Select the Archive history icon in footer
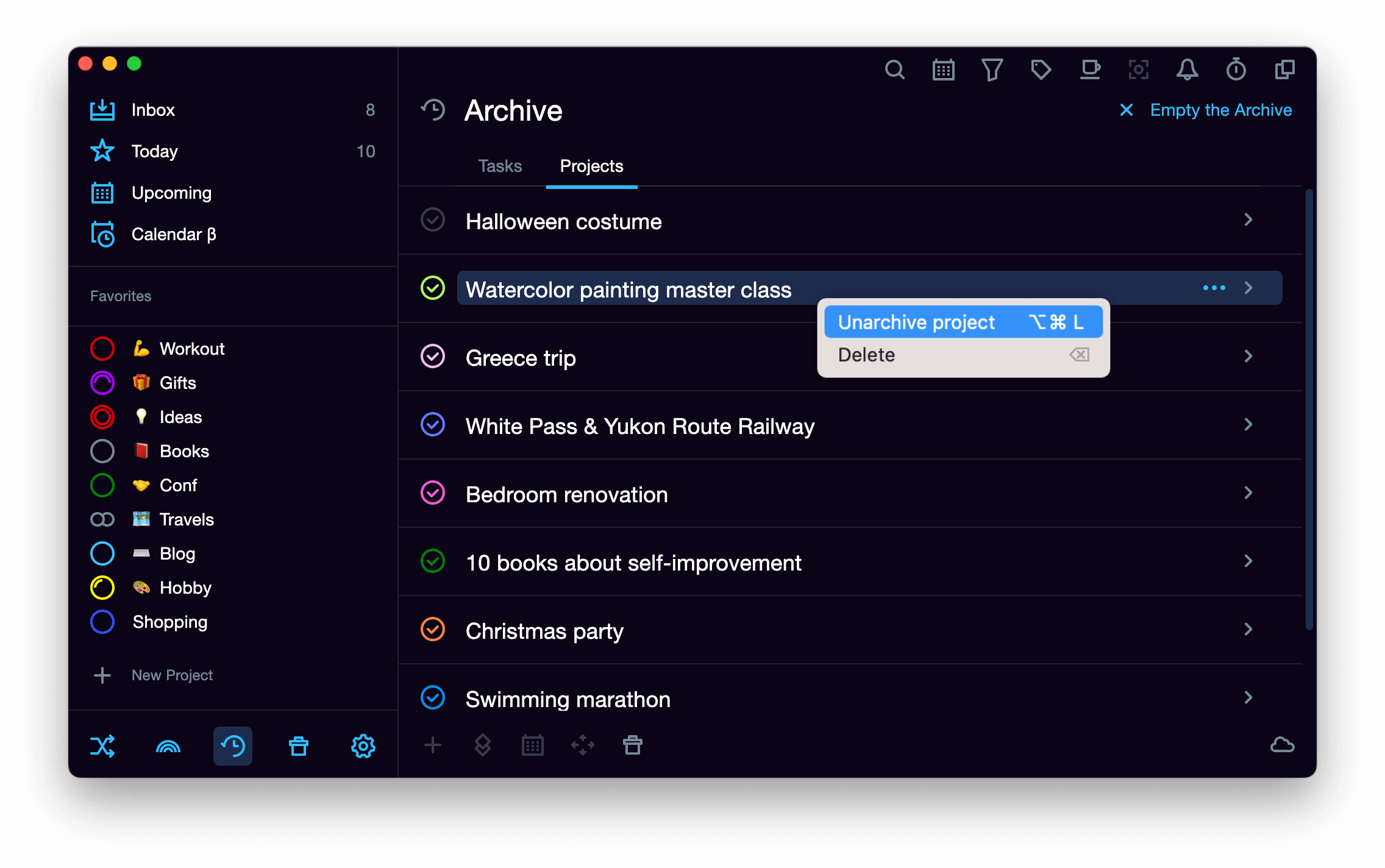 (233, 745)
